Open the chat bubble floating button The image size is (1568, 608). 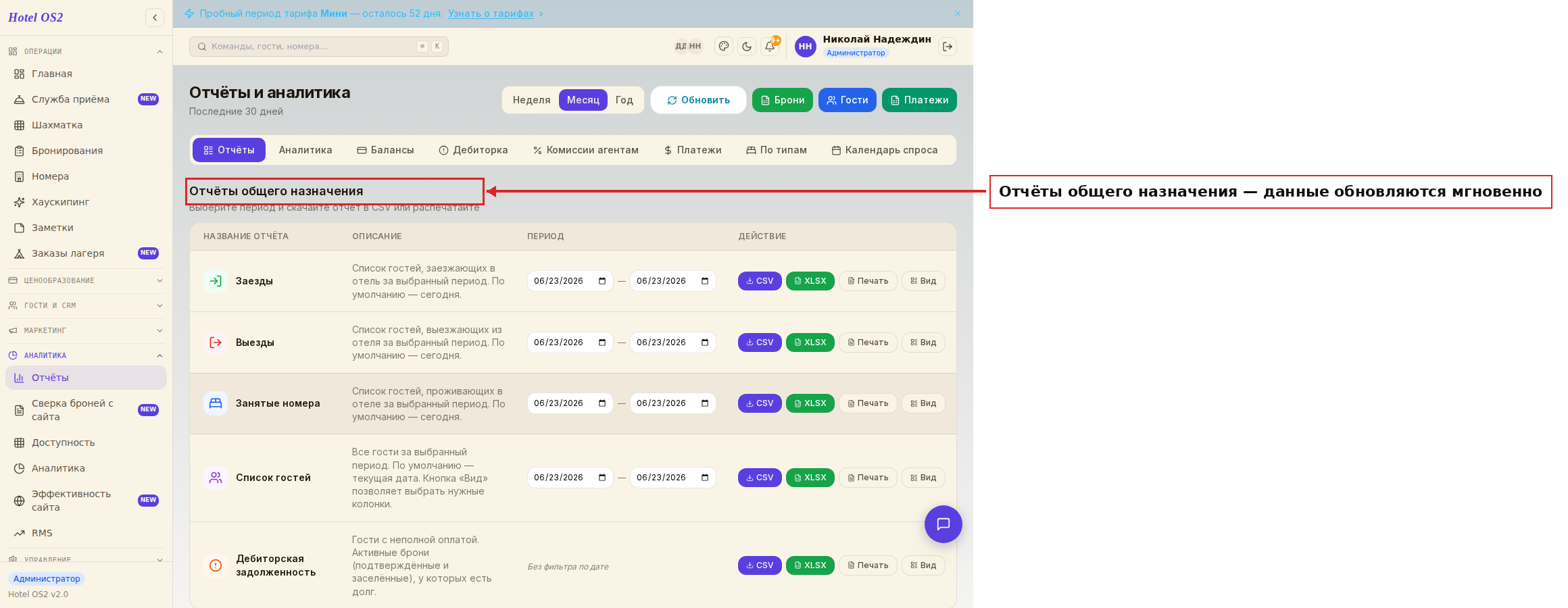[944, 524]
